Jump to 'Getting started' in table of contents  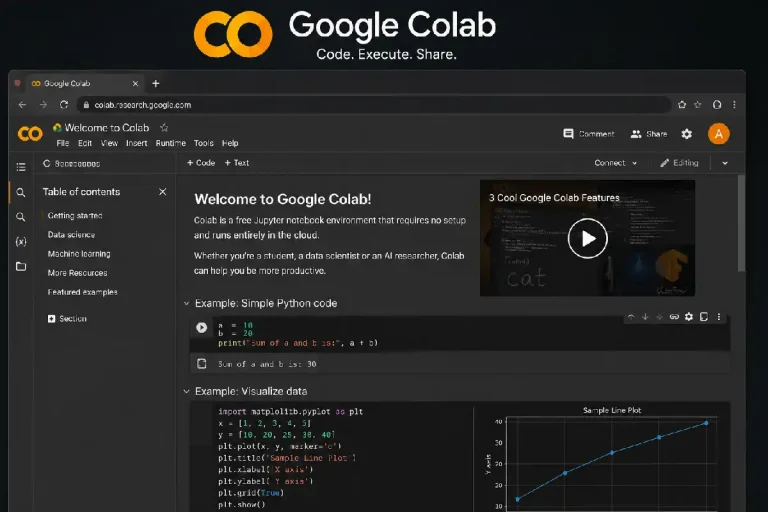pyautogui.click(x=75, y=215)
